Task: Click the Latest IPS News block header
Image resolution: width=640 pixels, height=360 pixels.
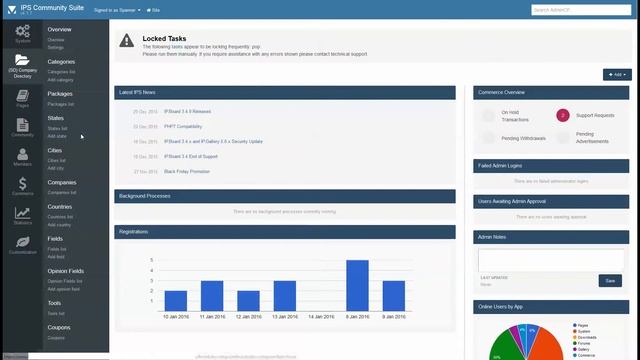Action: 285,93
